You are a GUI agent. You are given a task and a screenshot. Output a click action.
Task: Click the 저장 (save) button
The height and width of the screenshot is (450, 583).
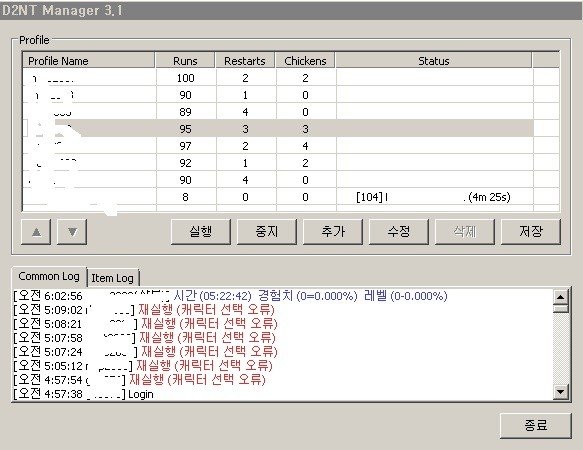pyautogui.click(x=531, y=232)
